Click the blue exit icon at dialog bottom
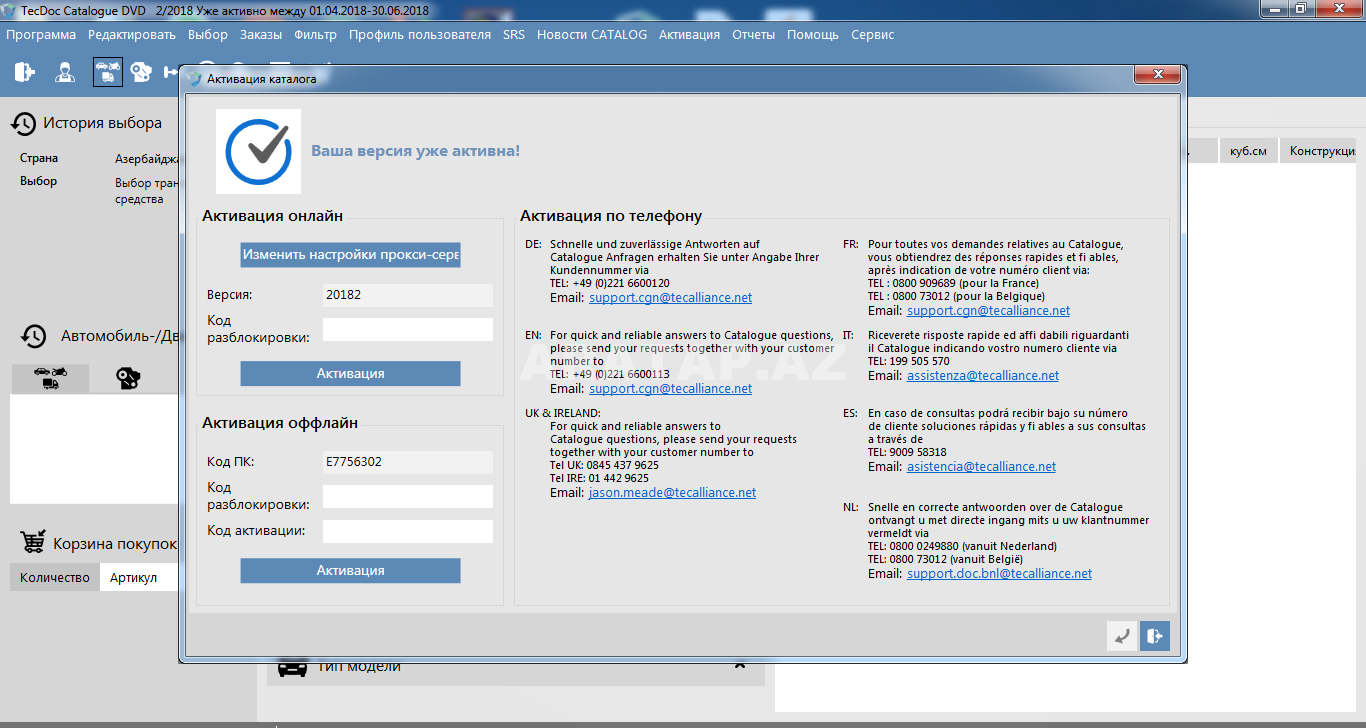The height and width of the screenshot is (728, 1366). (1155, 635)
